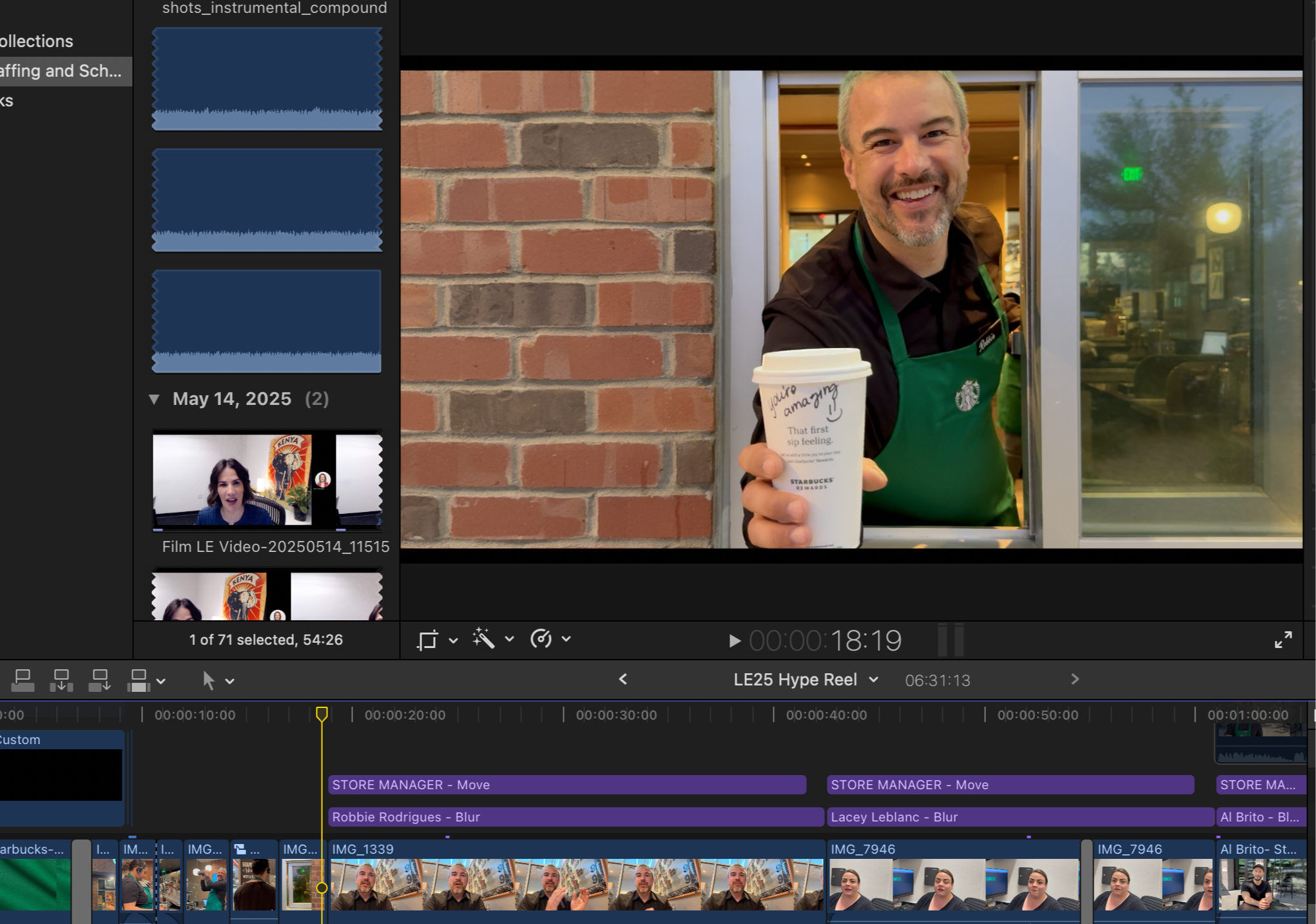Click the insert clip icon
1316x924 pixels.
[x=61, y=680]
